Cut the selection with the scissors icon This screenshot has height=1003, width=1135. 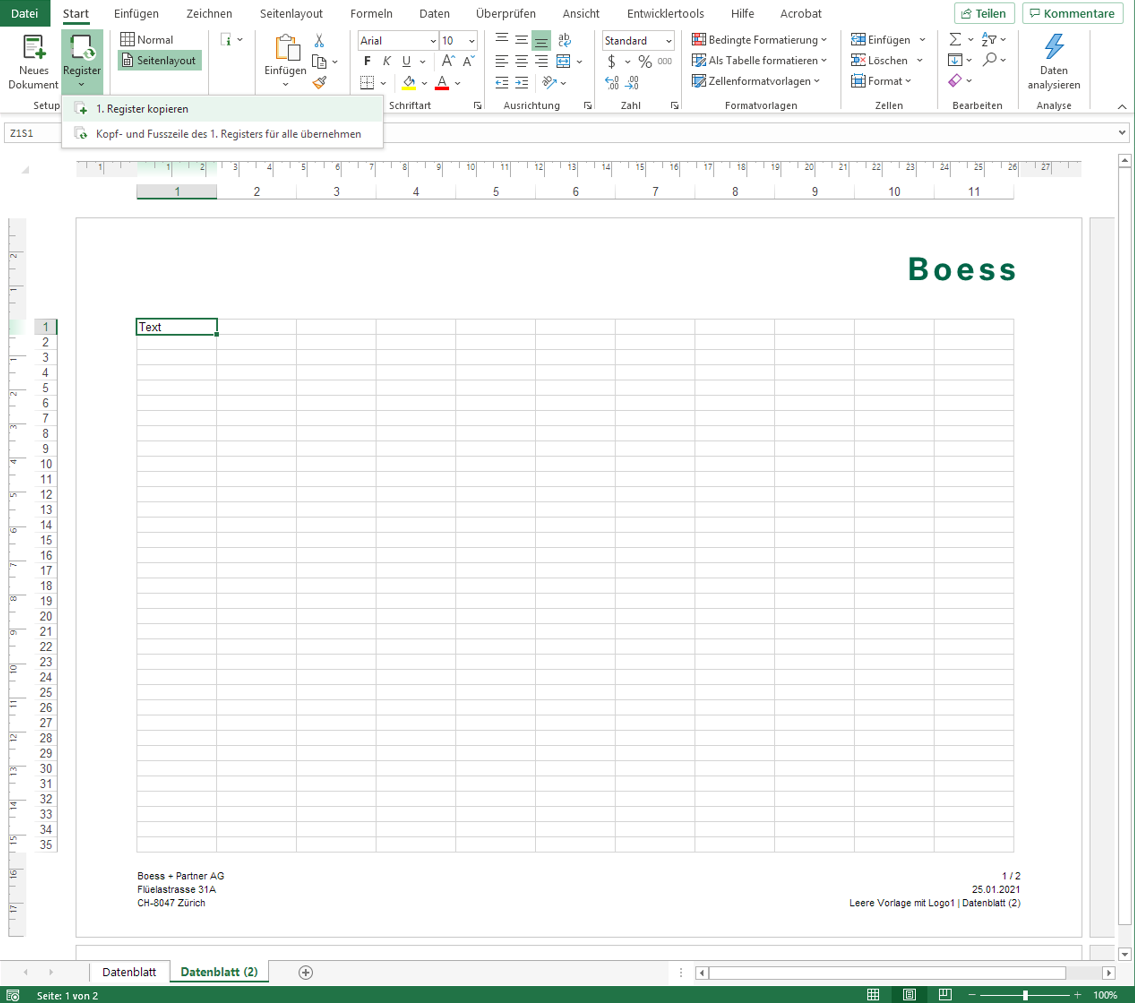click(319, 41)
